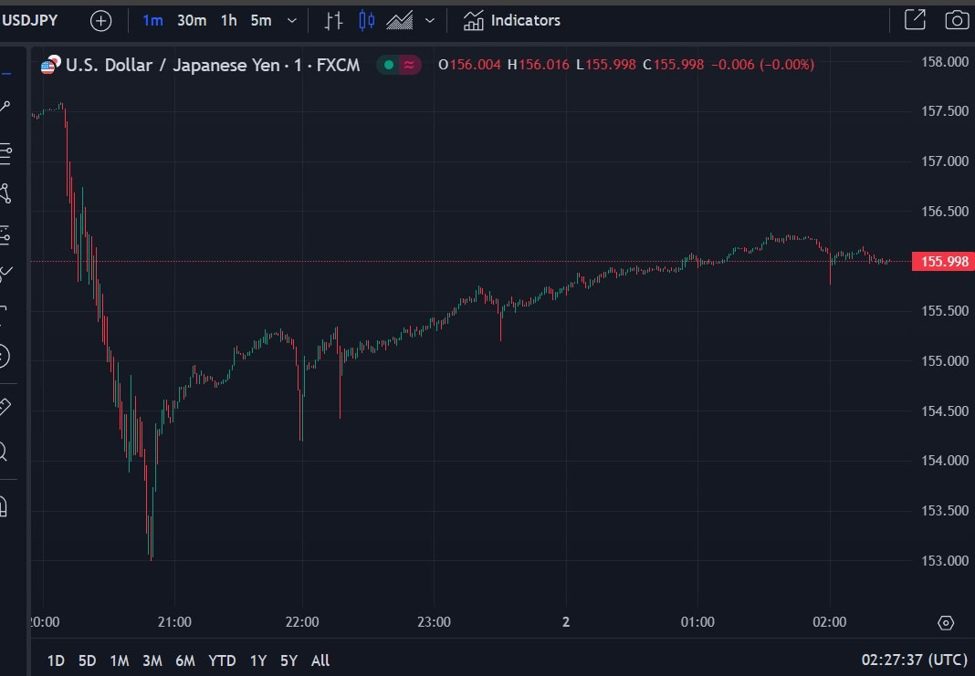975x676 pixels.
Task: Switch to the 1h timeframe
Action: (x=229, y=20)
